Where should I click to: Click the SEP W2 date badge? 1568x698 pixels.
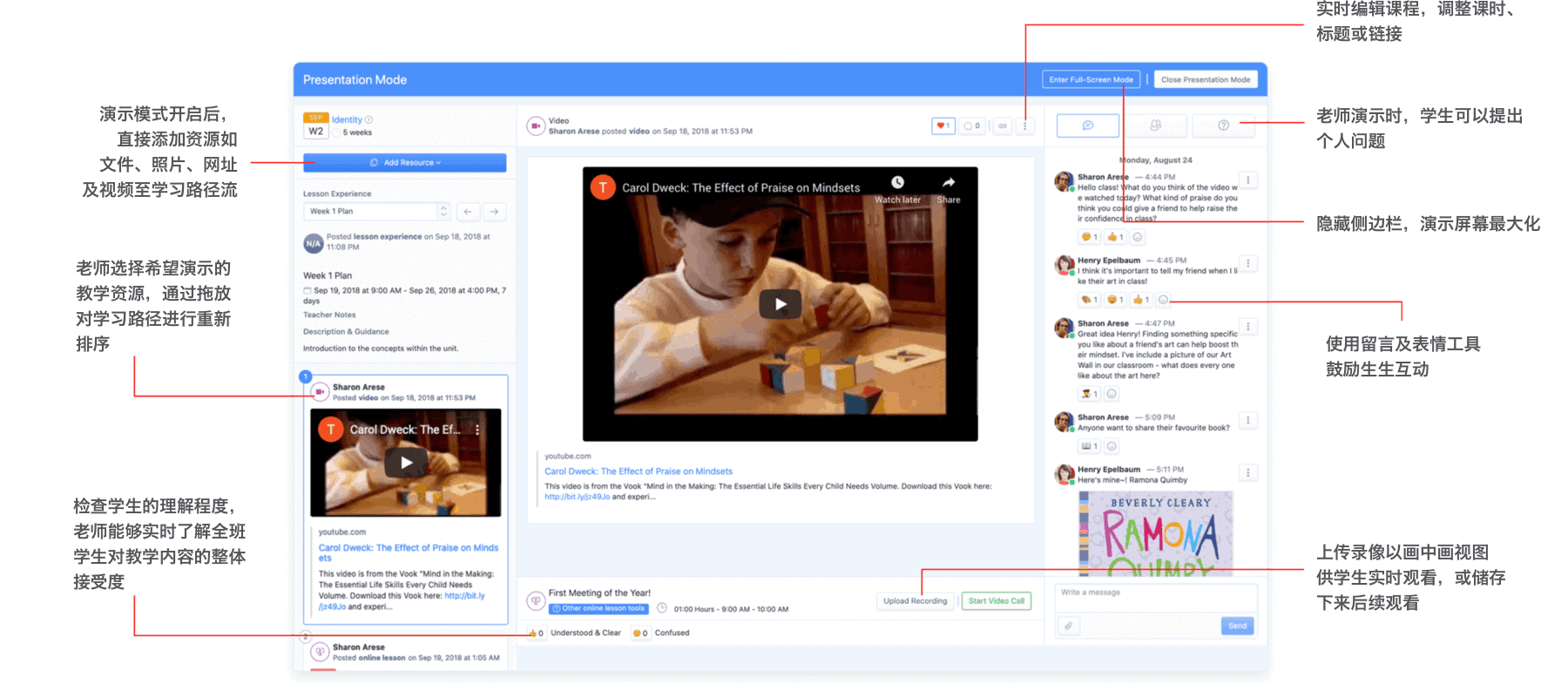pyautogui.click(x=315, y=126)
